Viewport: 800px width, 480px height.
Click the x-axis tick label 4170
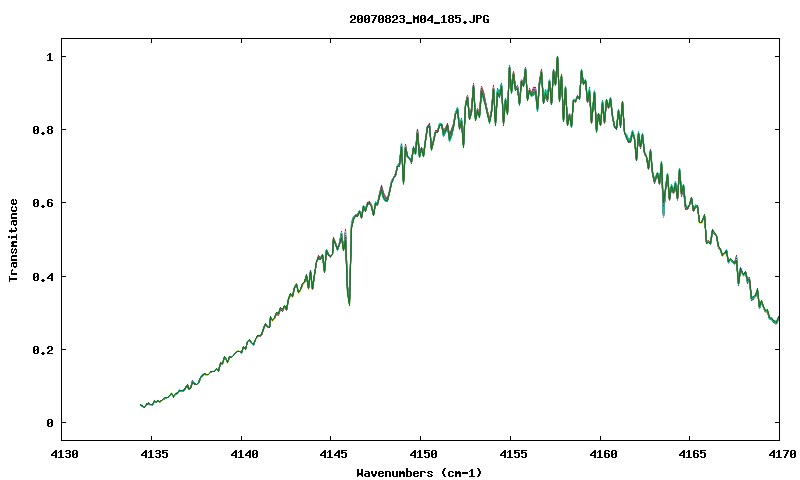point(782,454)
